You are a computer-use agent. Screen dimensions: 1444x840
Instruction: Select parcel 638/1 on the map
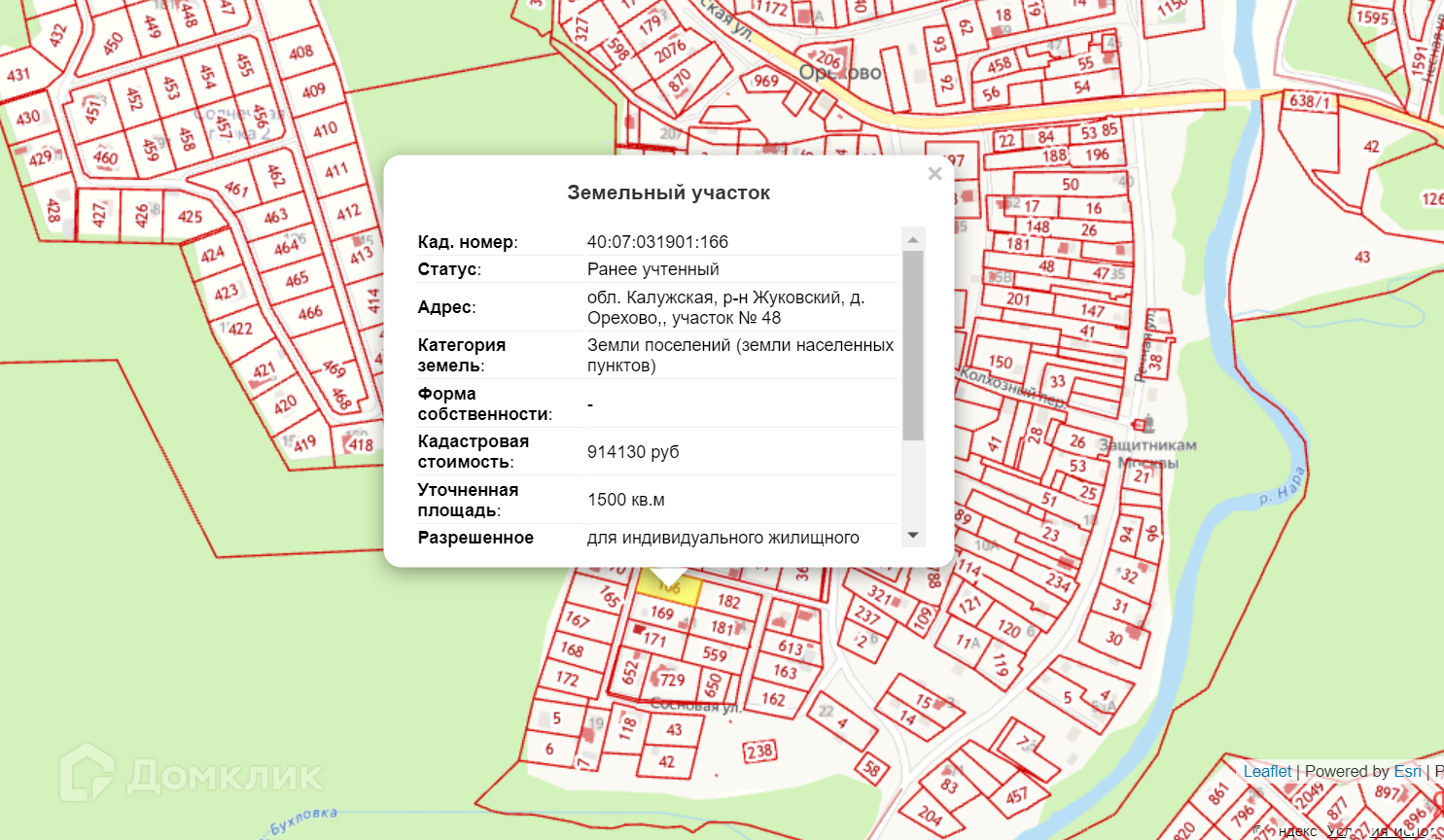pos(1309,100)
